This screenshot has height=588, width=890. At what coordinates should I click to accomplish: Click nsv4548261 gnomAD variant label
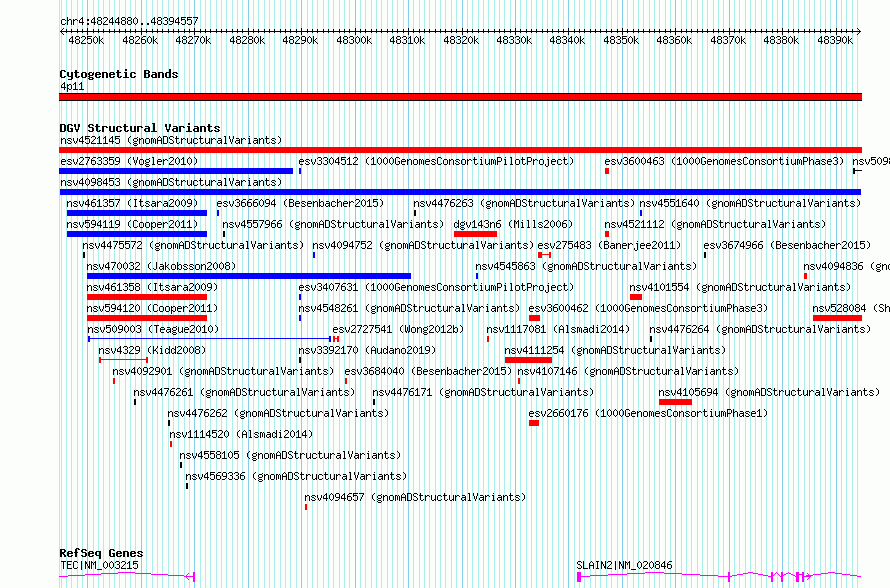409,308
